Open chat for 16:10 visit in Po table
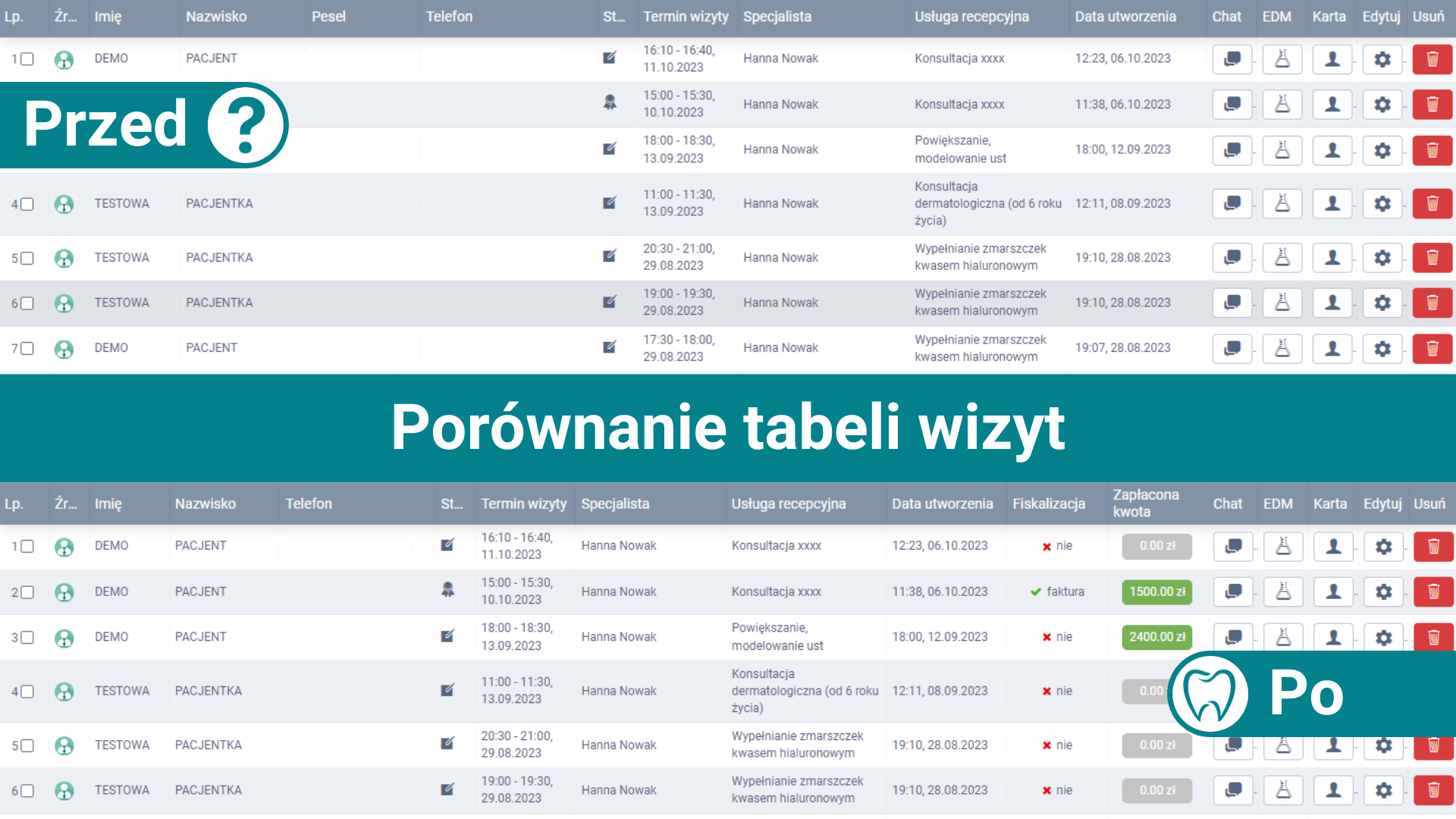This screenshot has height=819, width=1456. pyautogui.click(x=1234, y=546)
